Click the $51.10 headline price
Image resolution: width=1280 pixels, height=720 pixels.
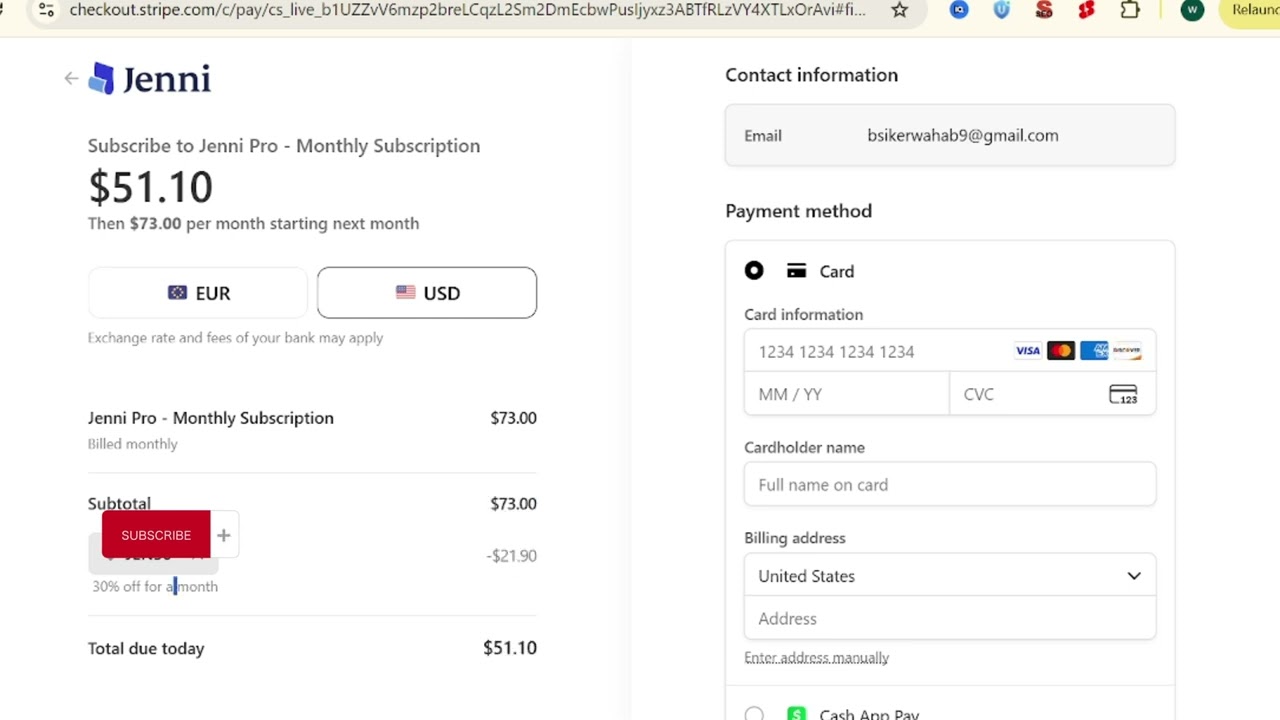(150, 187)
